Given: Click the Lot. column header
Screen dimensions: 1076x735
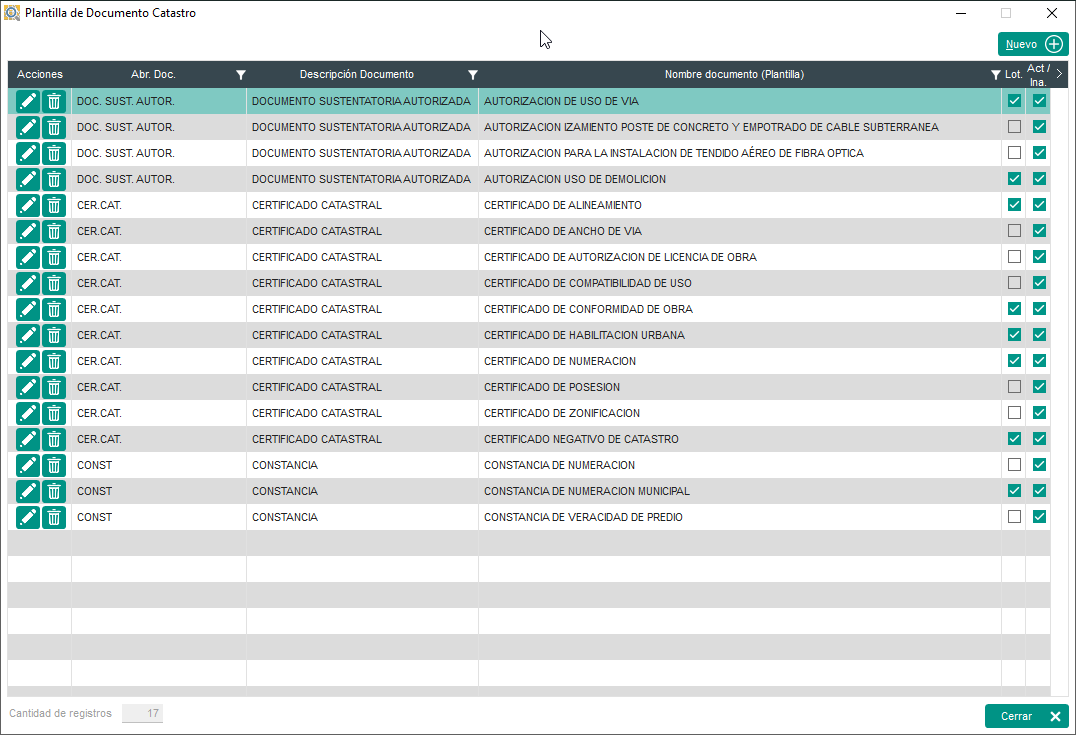Looking at the screenshot, I should click(1014, 75).
